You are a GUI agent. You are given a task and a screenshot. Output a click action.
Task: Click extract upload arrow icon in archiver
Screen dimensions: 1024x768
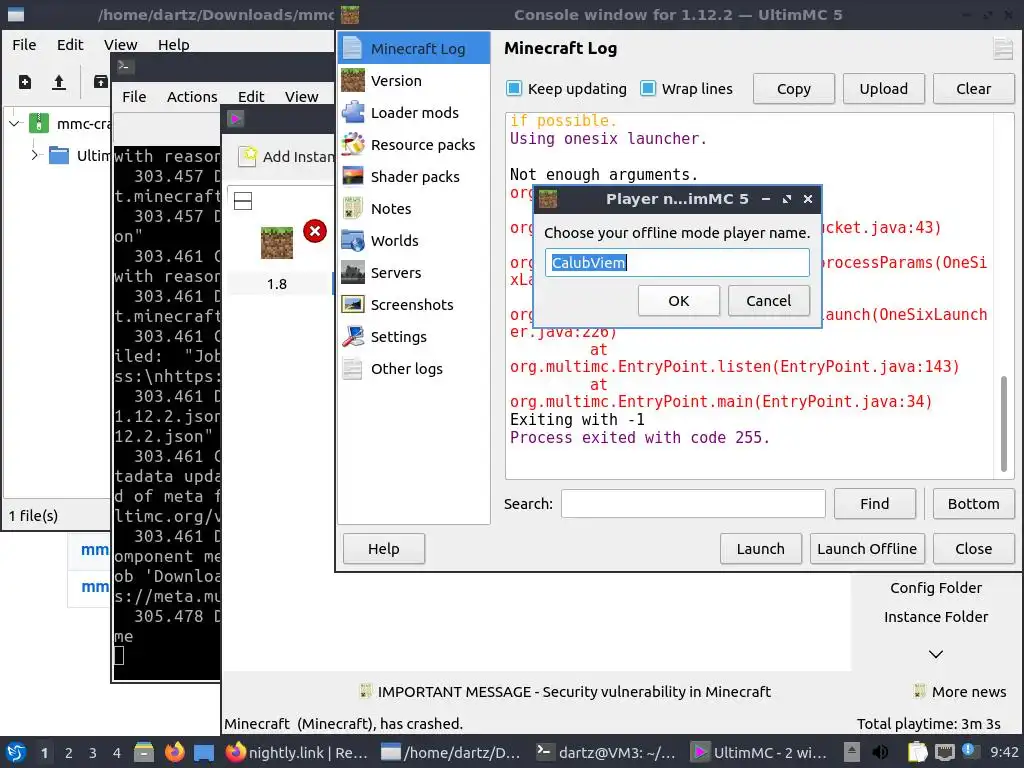pos(59,82)
